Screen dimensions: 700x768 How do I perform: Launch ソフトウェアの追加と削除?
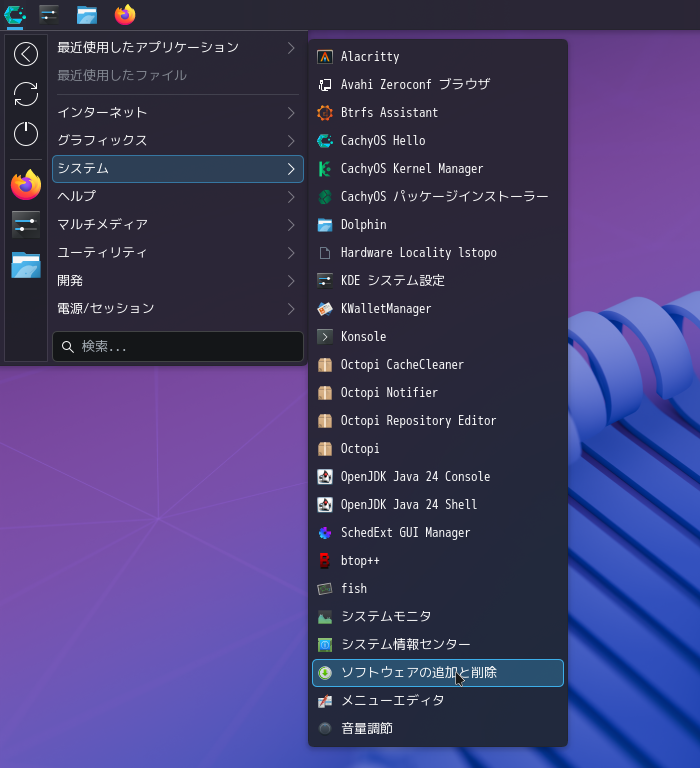click(x=438, y=673)
